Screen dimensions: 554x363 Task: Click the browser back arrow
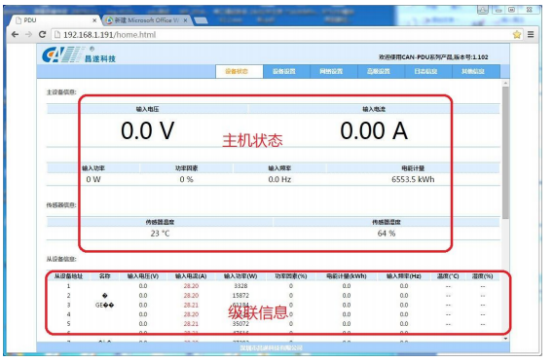click(x=15, y=35)
